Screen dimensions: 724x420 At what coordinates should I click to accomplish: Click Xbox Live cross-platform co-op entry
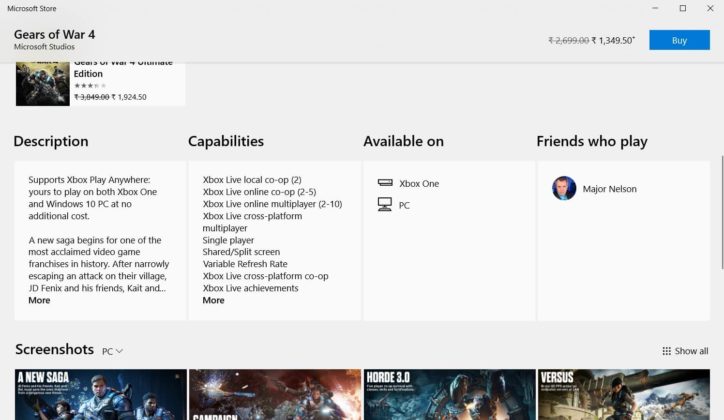(x=265, y=276)
